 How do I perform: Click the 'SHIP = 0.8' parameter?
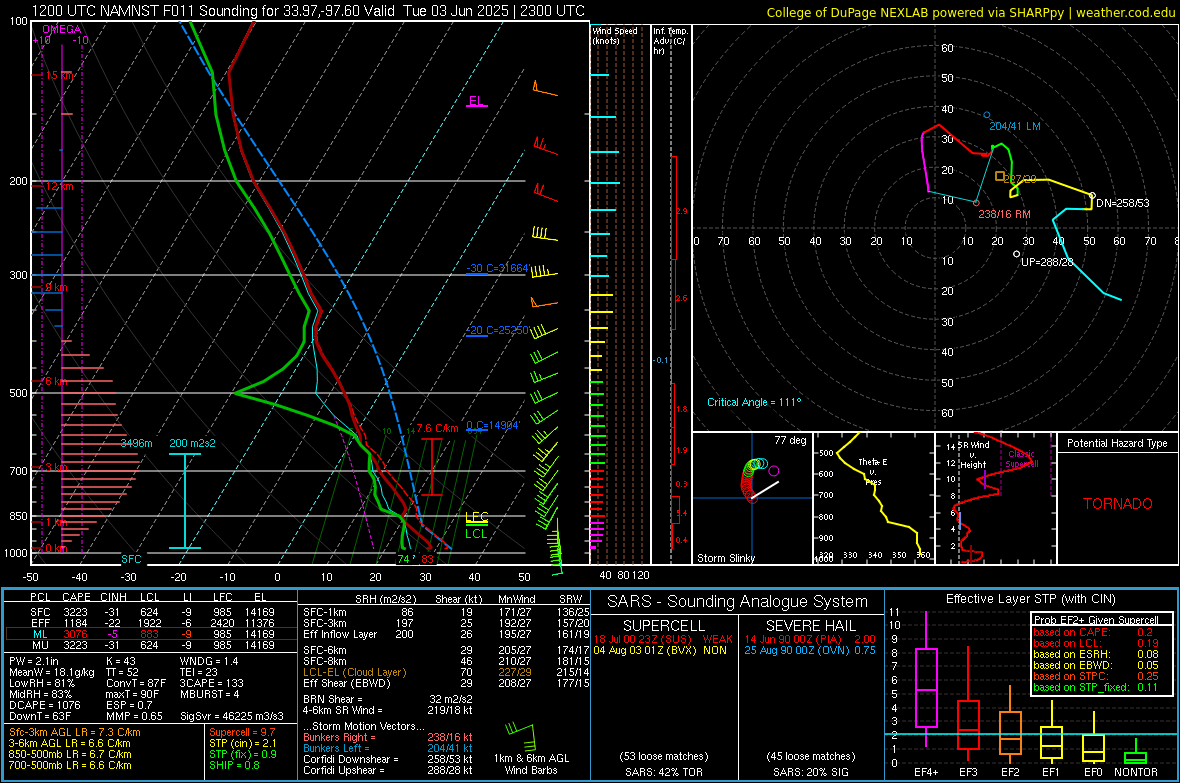[x=234, y=765]
